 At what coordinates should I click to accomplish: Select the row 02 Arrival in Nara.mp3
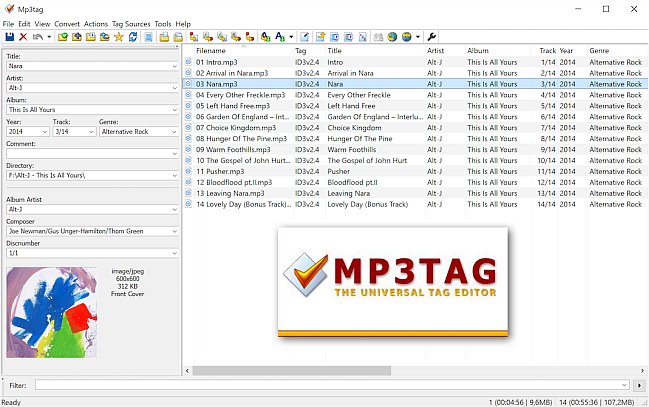coord(415,73)
